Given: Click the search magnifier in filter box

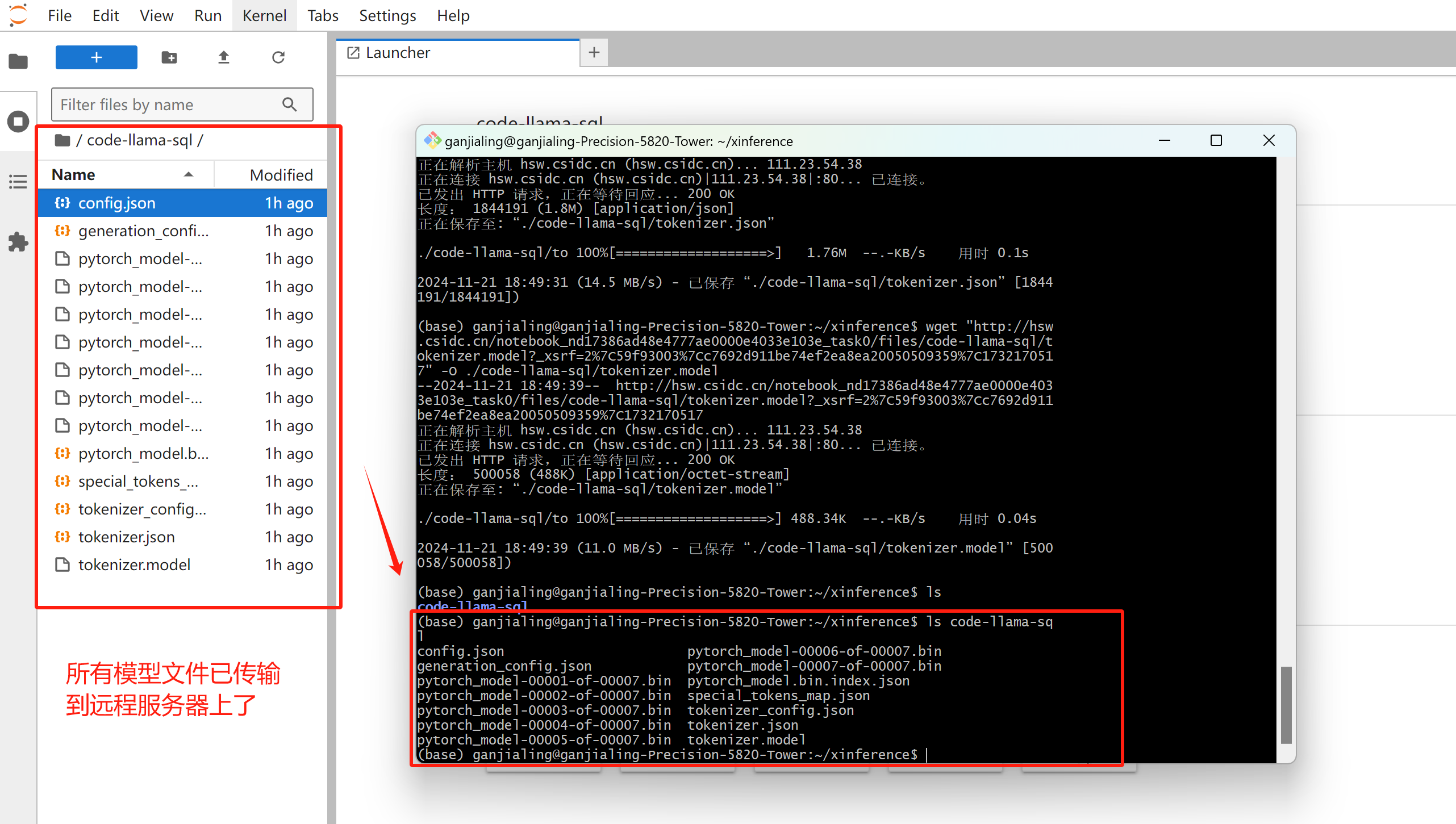Looking at the screenshot, I should click(x=290, y=104).
